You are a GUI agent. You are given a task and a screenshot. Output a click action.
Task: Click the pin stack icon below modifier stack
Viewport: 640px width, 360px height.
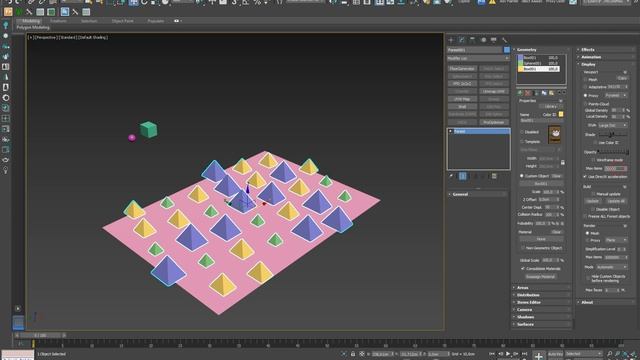[451, 176]
